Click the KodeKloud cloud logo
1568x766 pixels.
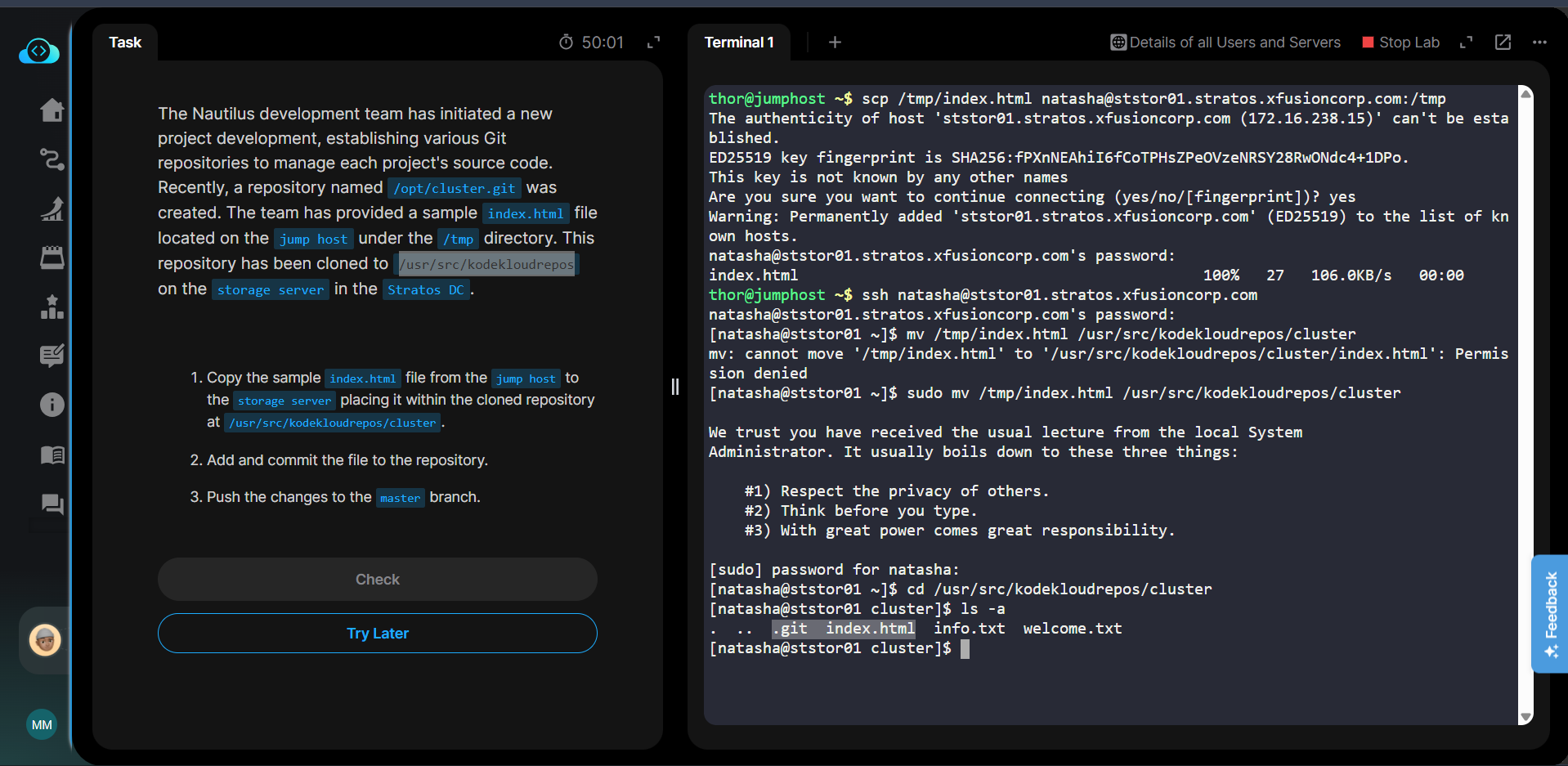pyautogui.click(x=38, y=52)
